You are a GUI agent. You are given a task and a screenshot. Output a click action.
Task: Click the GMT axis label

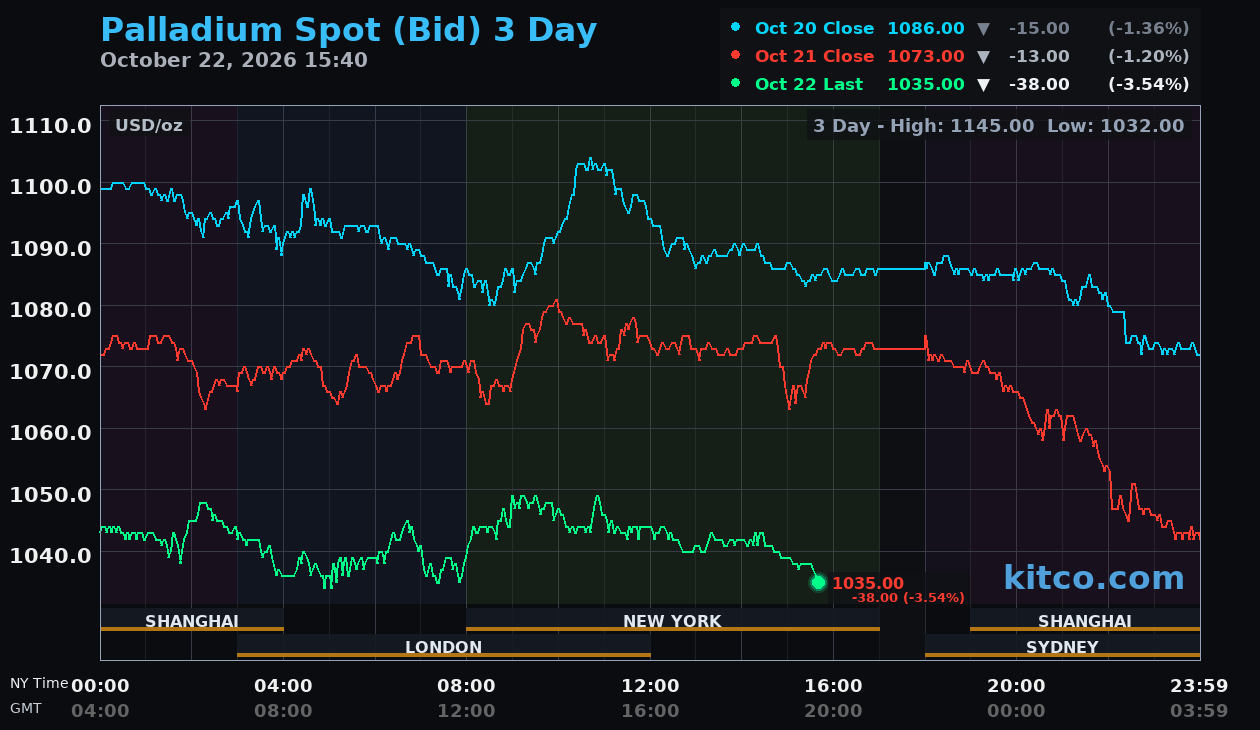(26, 708)
